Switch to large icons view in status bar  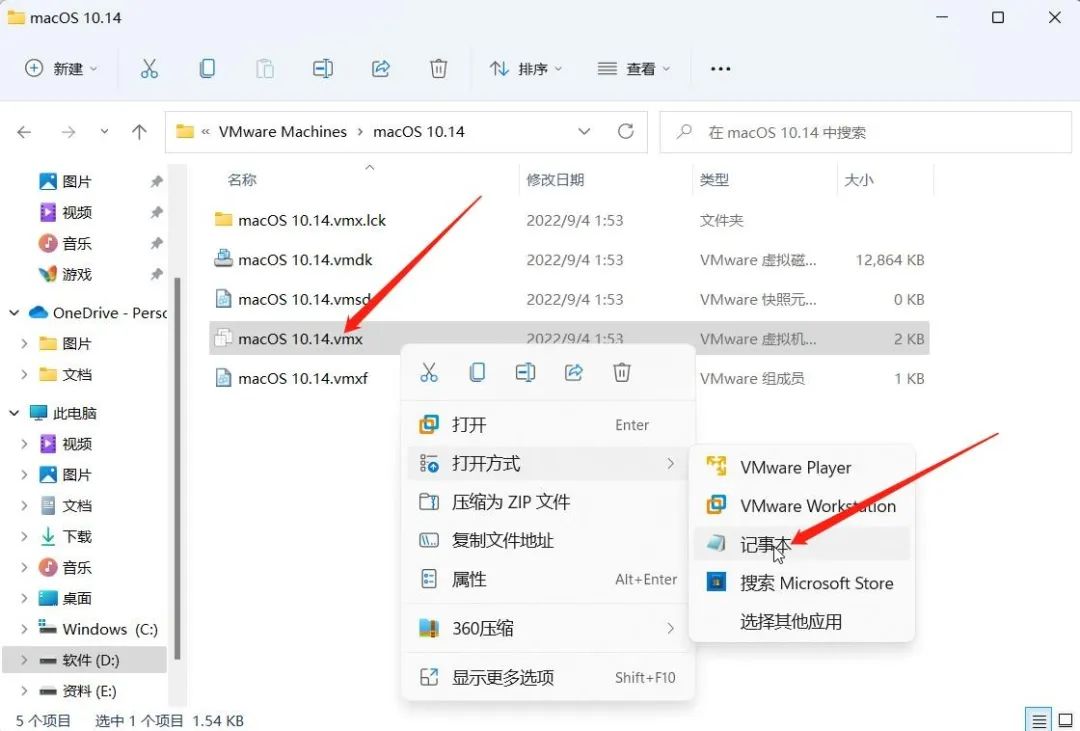(1065, 719)
